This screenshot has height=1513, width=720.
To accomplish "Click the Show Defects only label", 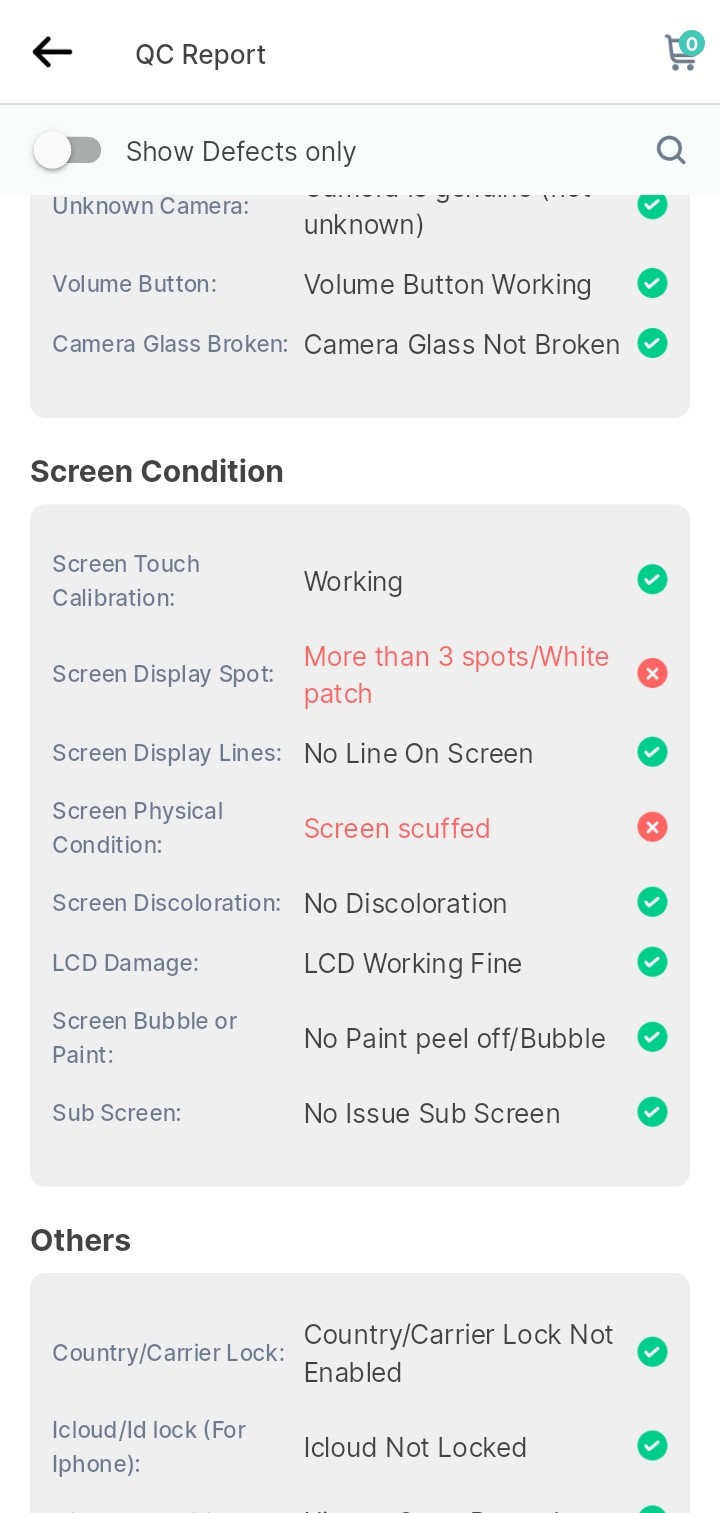I will pyautogui.click(x=241, y=151).
